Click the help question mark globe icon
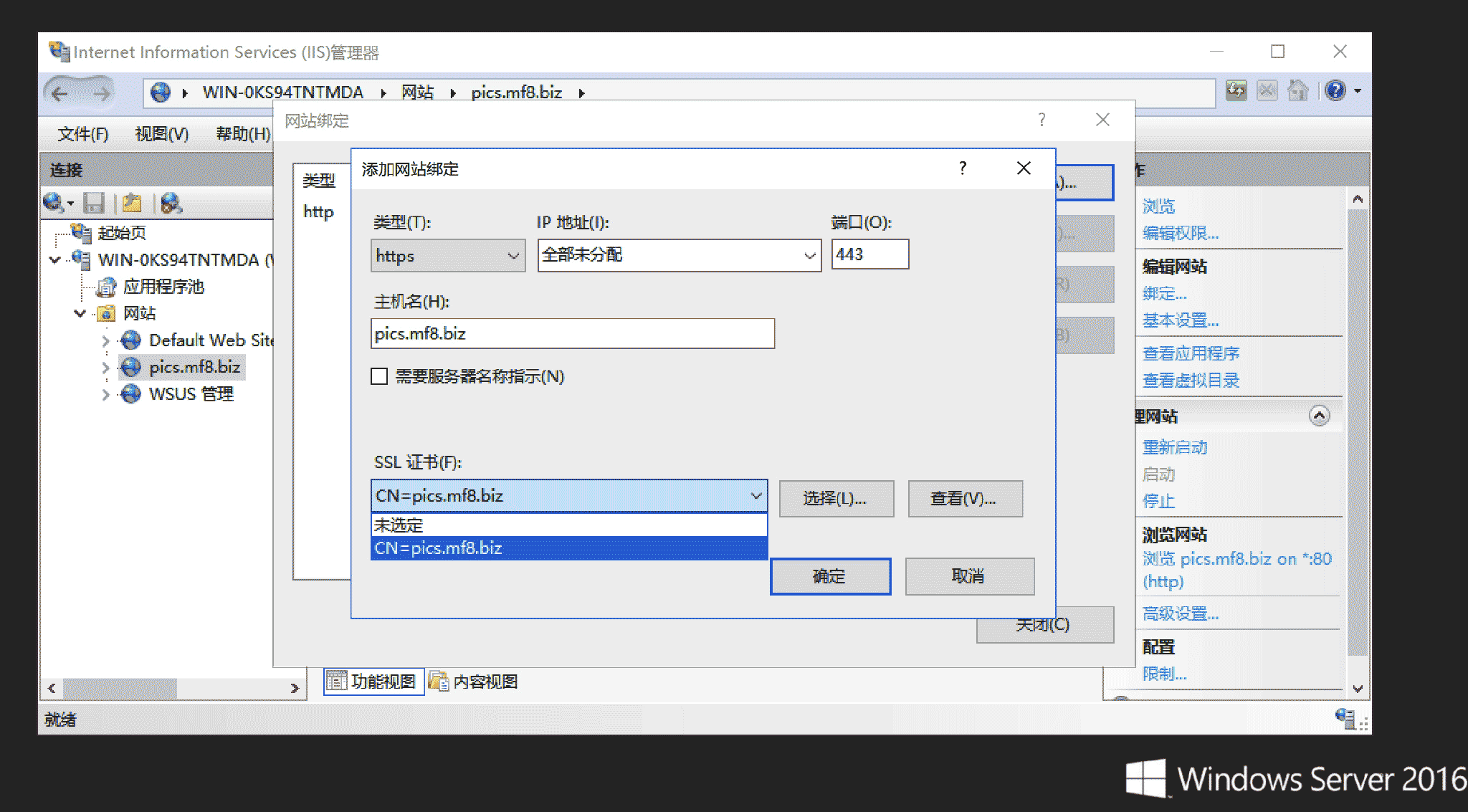Screen dimensions: 1468x812 [1335, 91]
